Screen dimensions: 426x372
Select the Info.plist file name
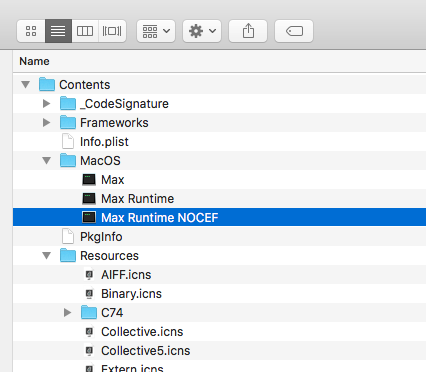pos(104,142)
